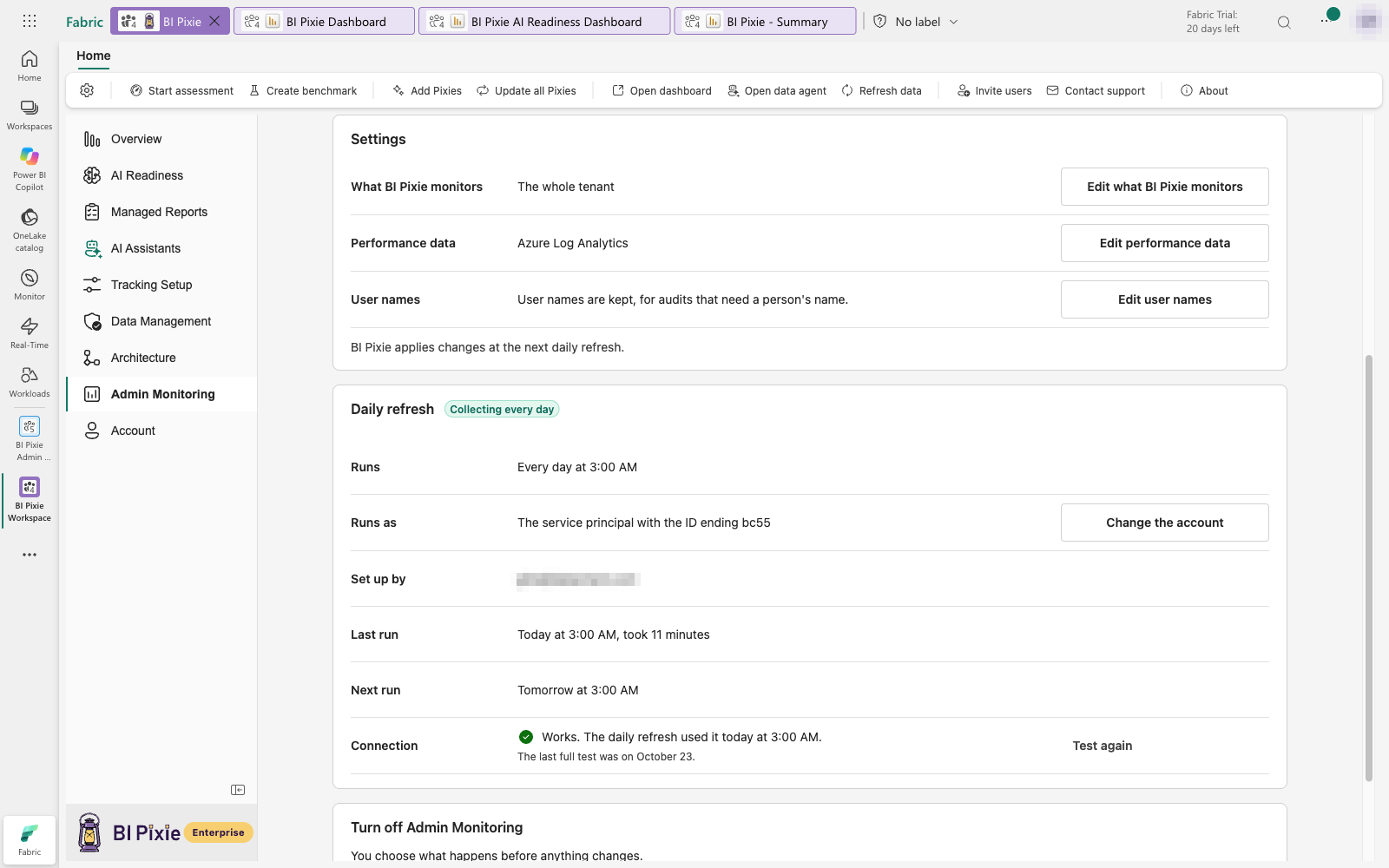Click Start assessment
Viewport: 1389px width, 868px height.
[181, 90]
